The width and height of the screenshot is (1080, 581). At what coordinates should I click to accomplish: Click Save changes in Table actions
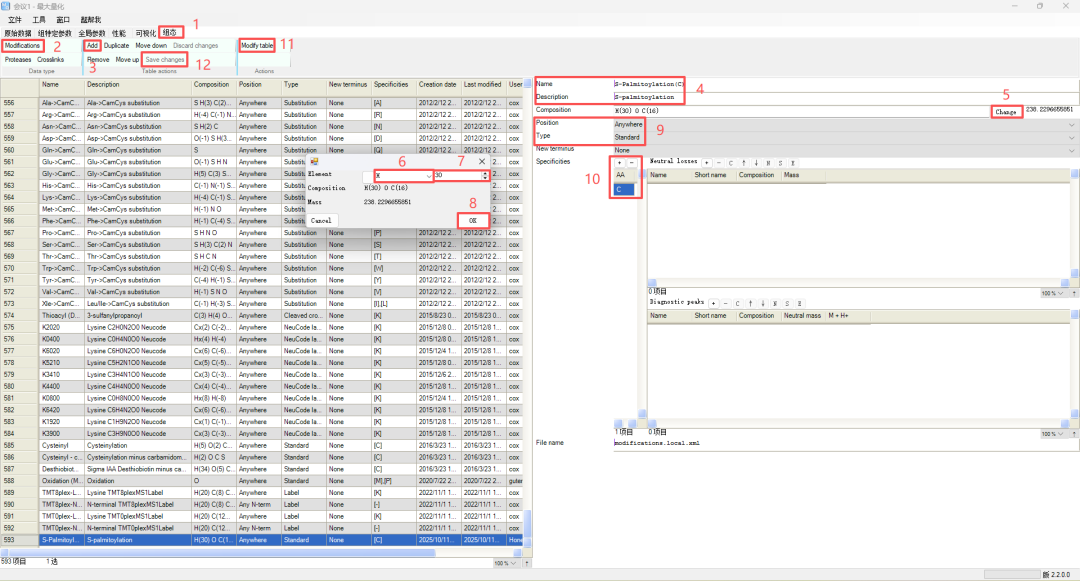click(165, 60)
